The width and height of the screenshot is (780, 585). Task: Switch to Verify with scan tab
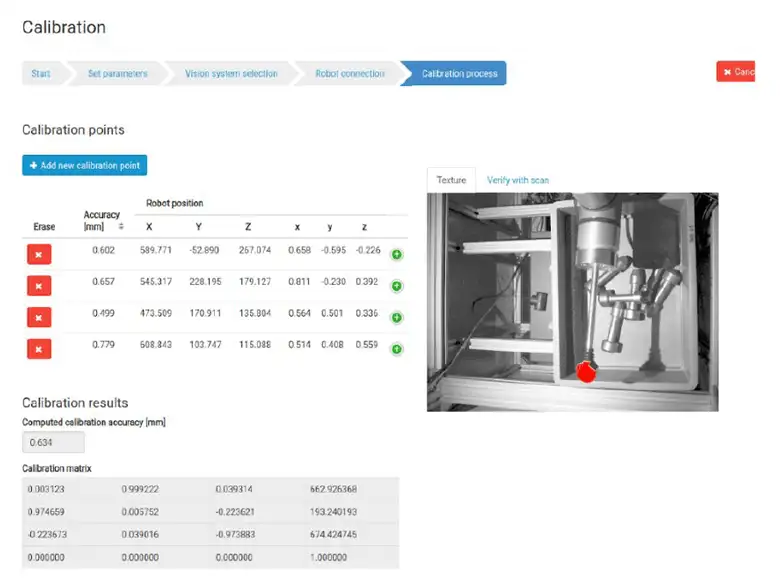[518, 180]
